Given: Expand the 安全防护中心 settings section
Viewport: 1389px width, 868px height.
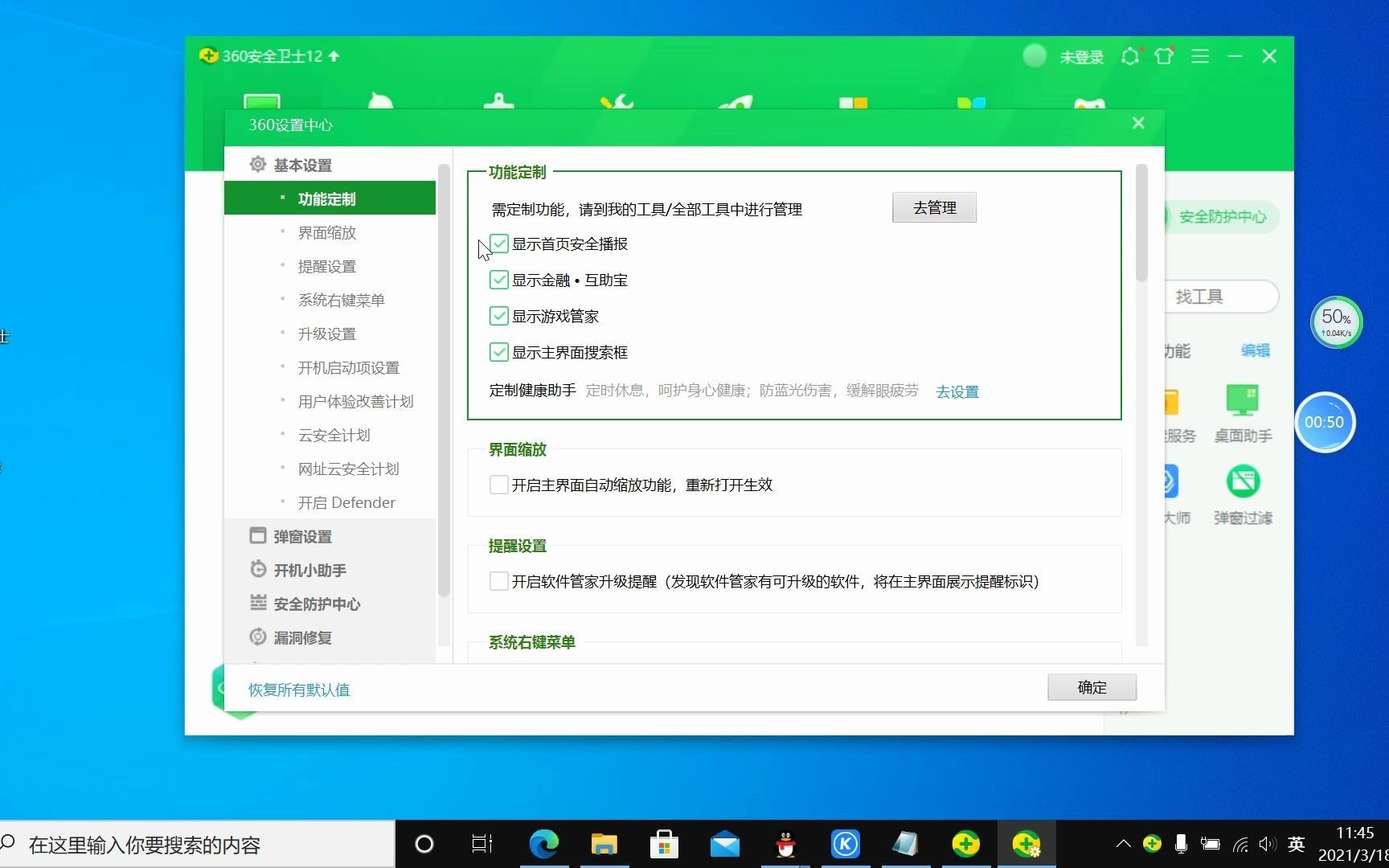Looking at the screenshot, I should tap(317, 604).
